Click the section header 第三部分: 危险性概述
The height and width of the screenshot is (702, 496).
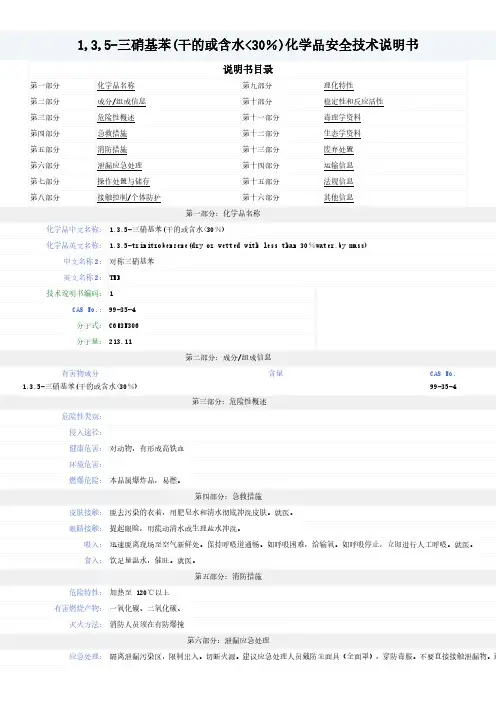tap(229, 402)
